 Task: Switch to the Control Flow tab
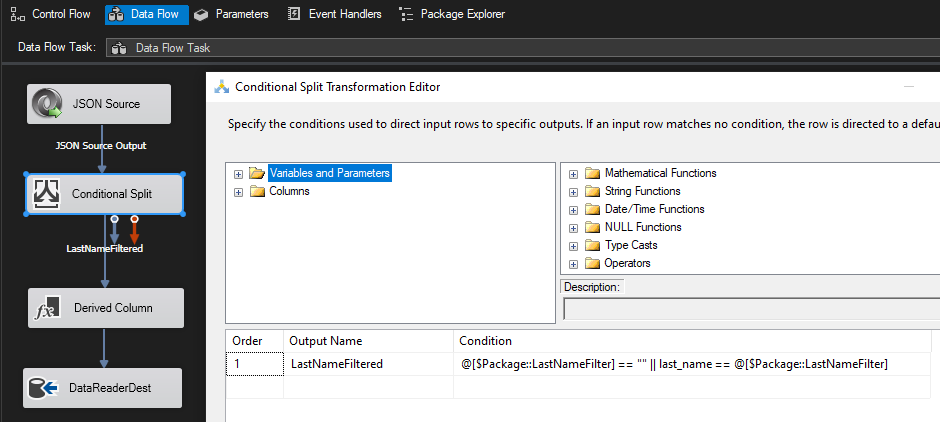tap(51, 14)
